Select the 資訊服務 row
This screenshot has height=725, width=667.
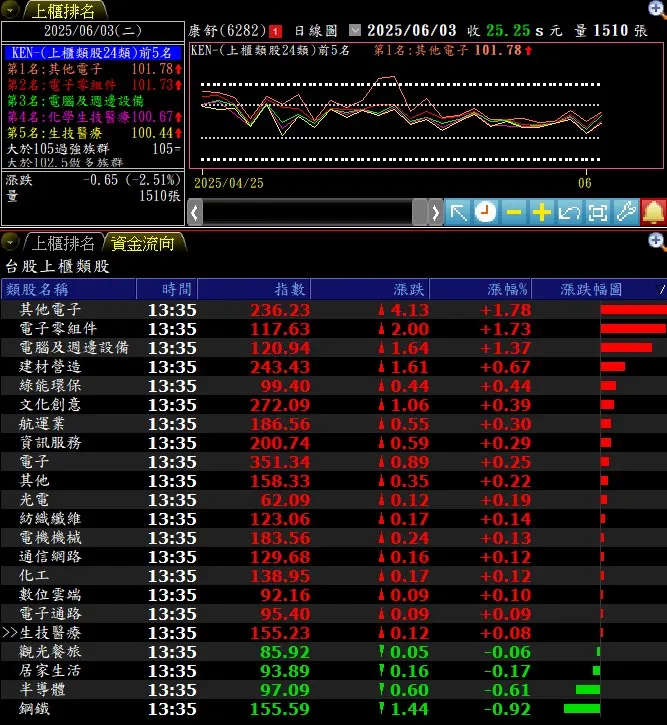[333, 442]
